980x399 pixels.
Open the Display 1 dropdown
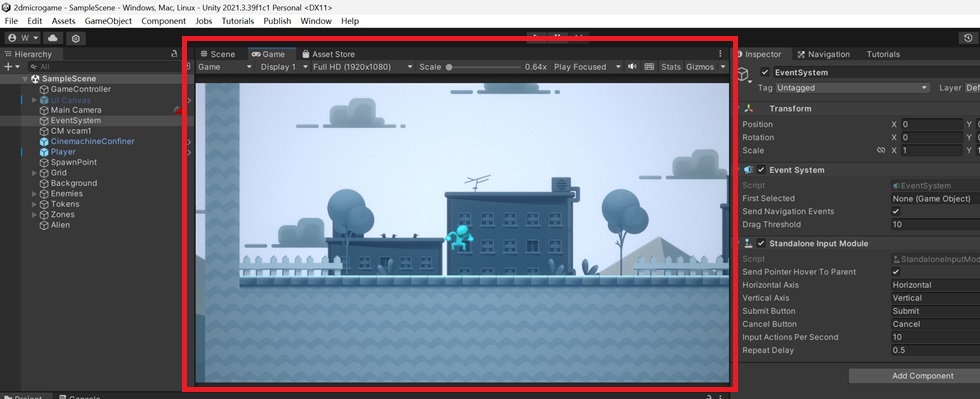point(284,67)
